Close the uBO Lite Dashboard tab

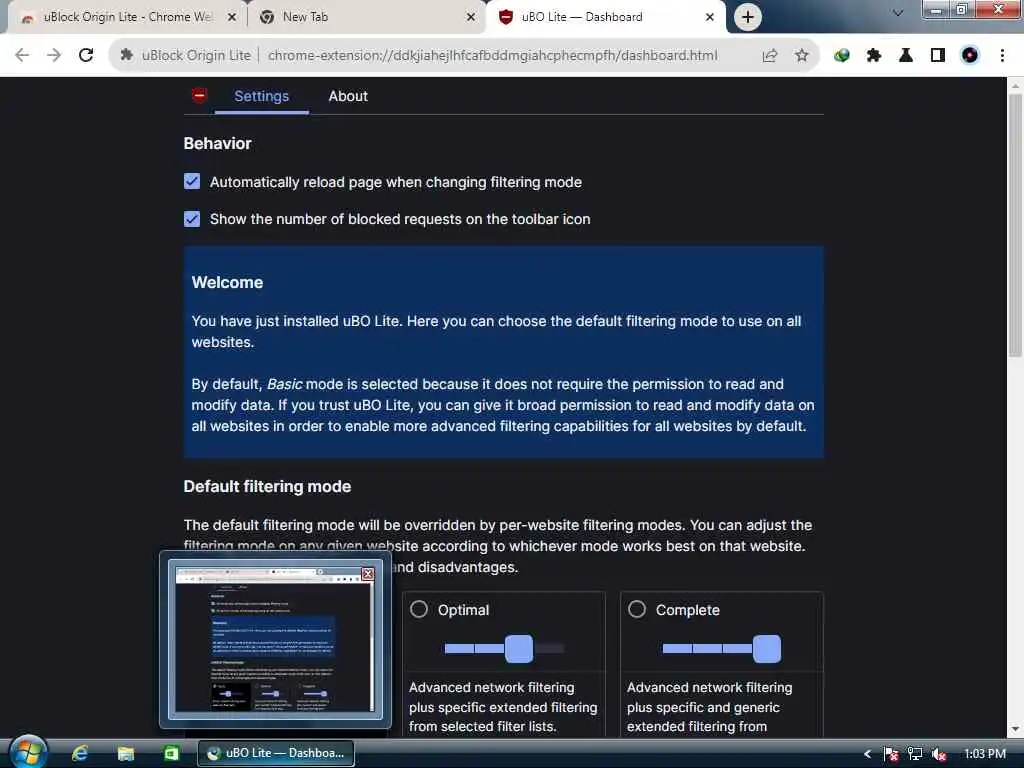click(x=710, y=17)
